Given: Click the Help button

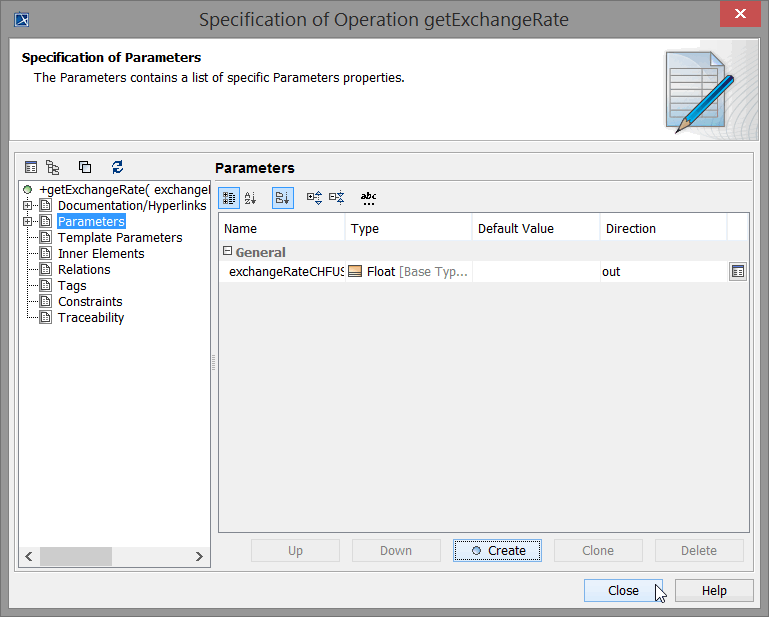Looking at the screenshot, I should pyautogui.click(x=714, y=591).
